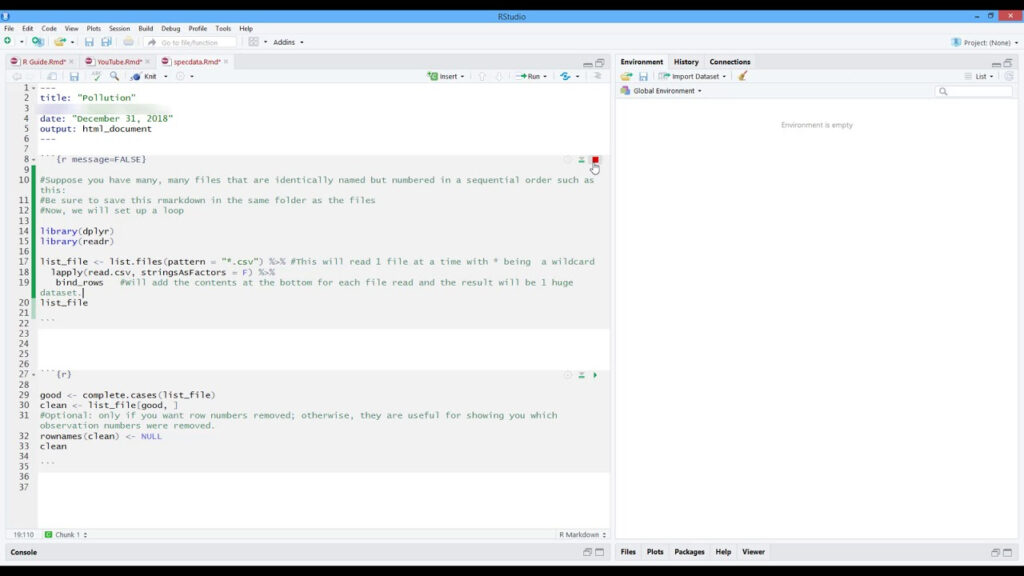Switch to the Packages tab
The height and width of the screenshot is (576, 1024).
pyautogui.click(x=689, y=552)
